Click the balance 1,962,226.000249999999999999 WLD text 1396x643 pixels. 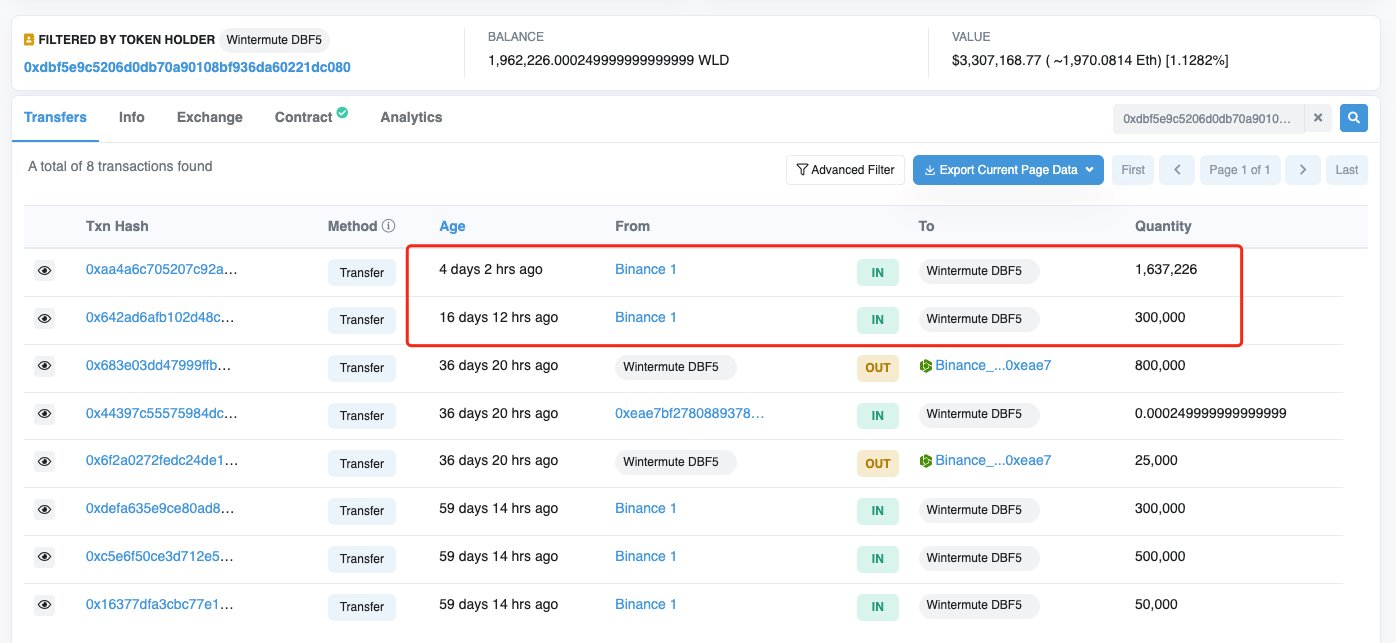[608, 60]
